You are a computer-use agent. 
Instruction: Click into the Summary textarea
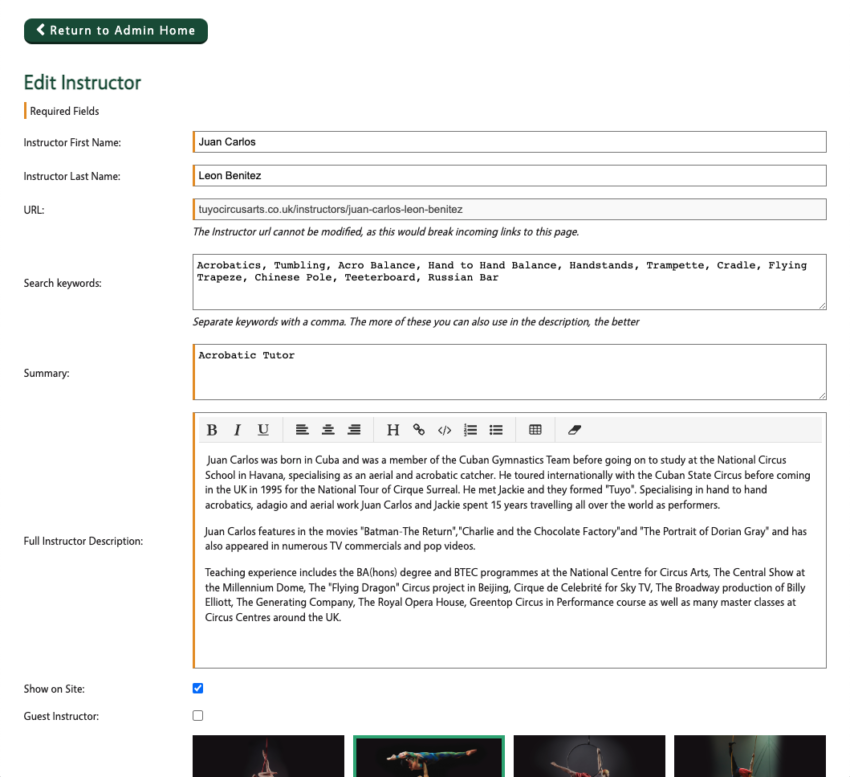point(510,372)
